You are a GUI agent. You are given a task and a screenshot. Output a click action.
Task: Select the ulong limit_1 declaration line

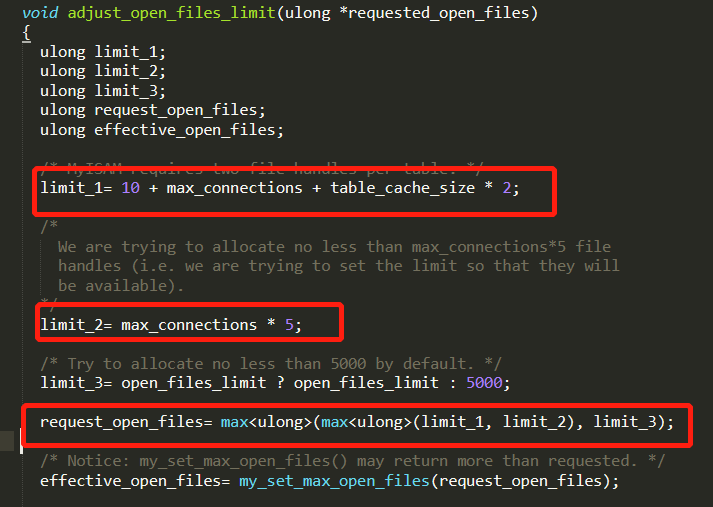point(103,52)
